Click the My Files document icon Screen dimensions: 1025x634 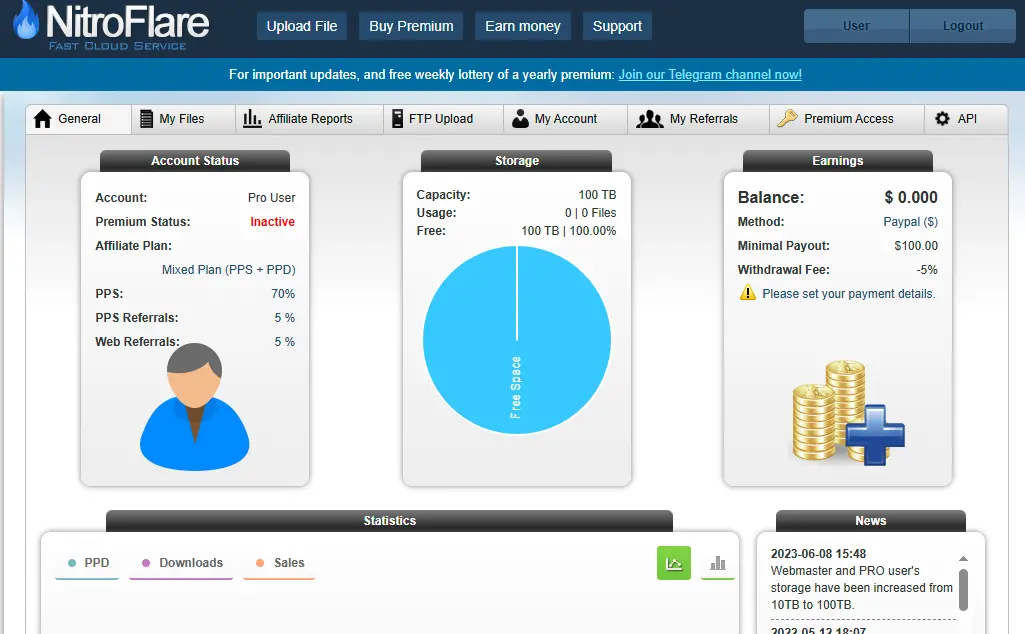(x=146, y=119)
